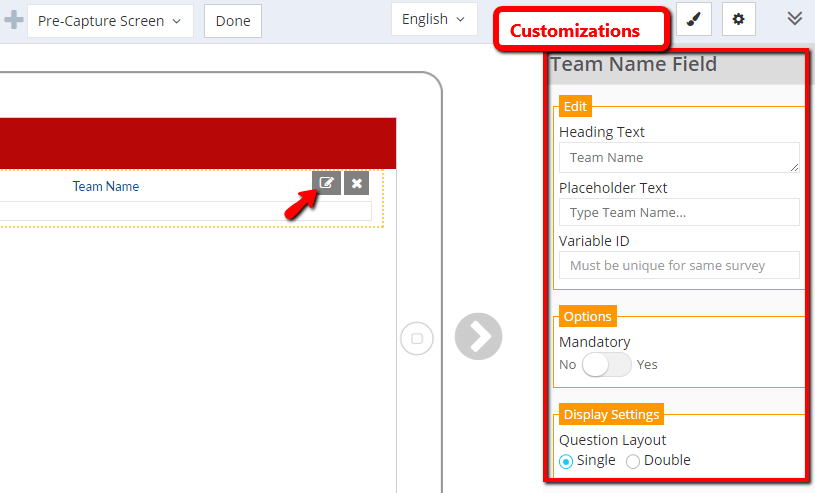Collapse panel with double chevron icon
This screenshot has width=815, height=493.
pyautogui.click(x=794, y=18)
